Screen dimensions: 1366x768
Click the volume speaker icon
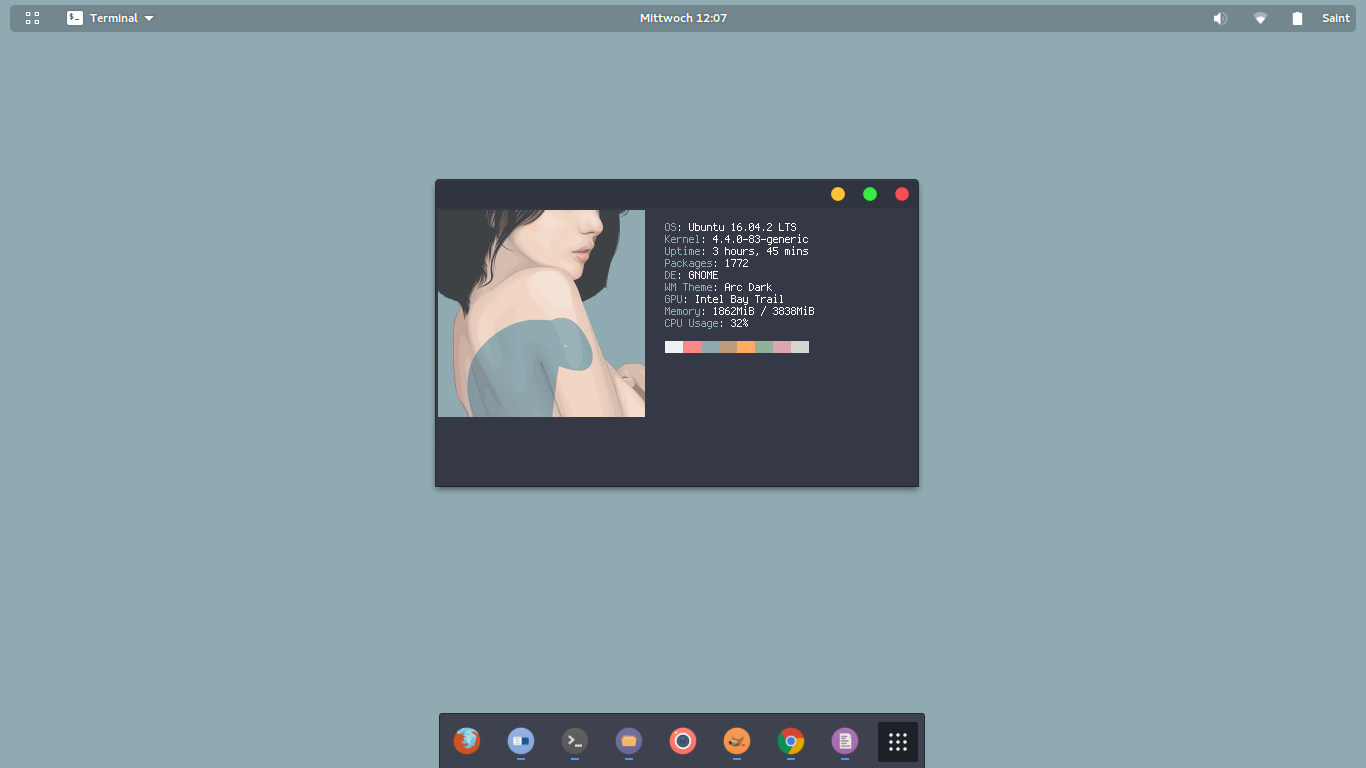point(1220,18)
